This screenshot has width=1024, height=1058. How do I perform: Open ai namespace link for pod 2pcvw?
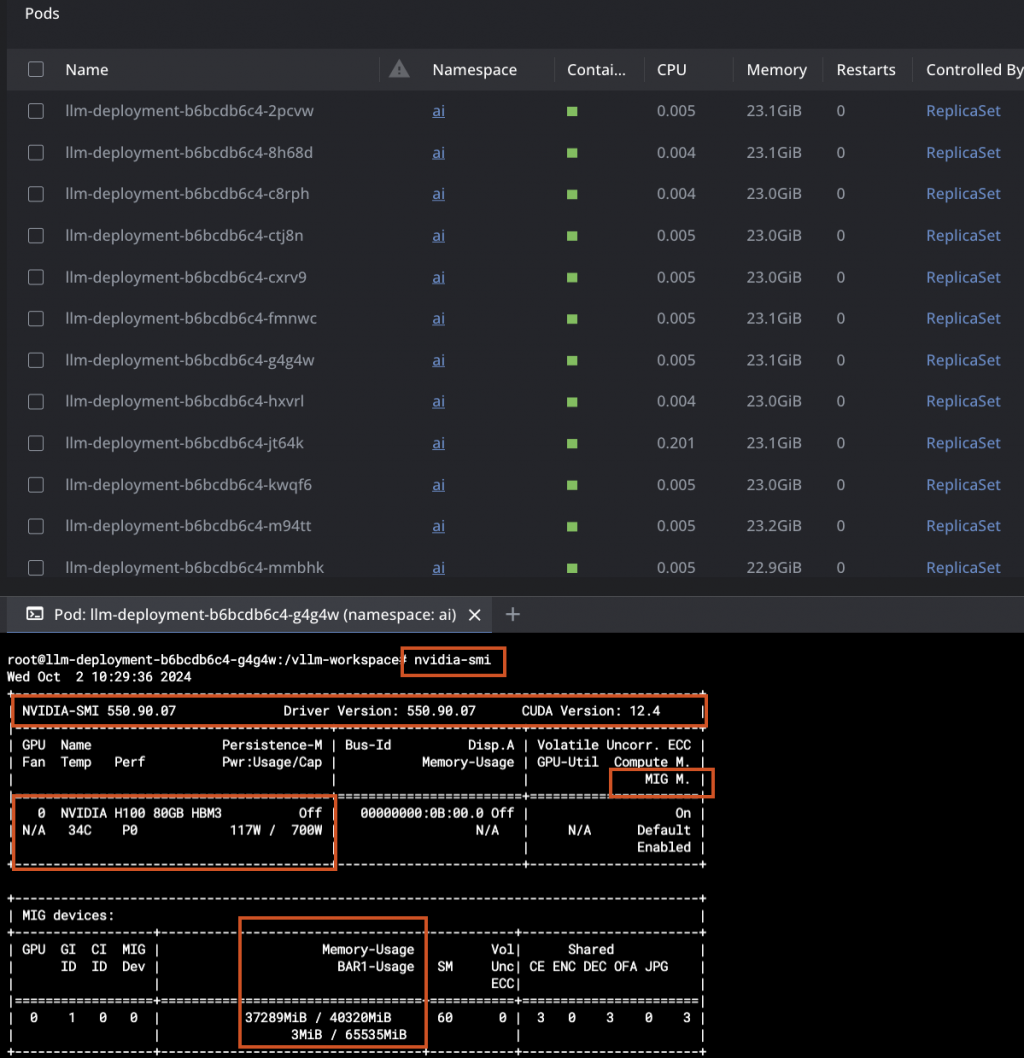(438, 111)
